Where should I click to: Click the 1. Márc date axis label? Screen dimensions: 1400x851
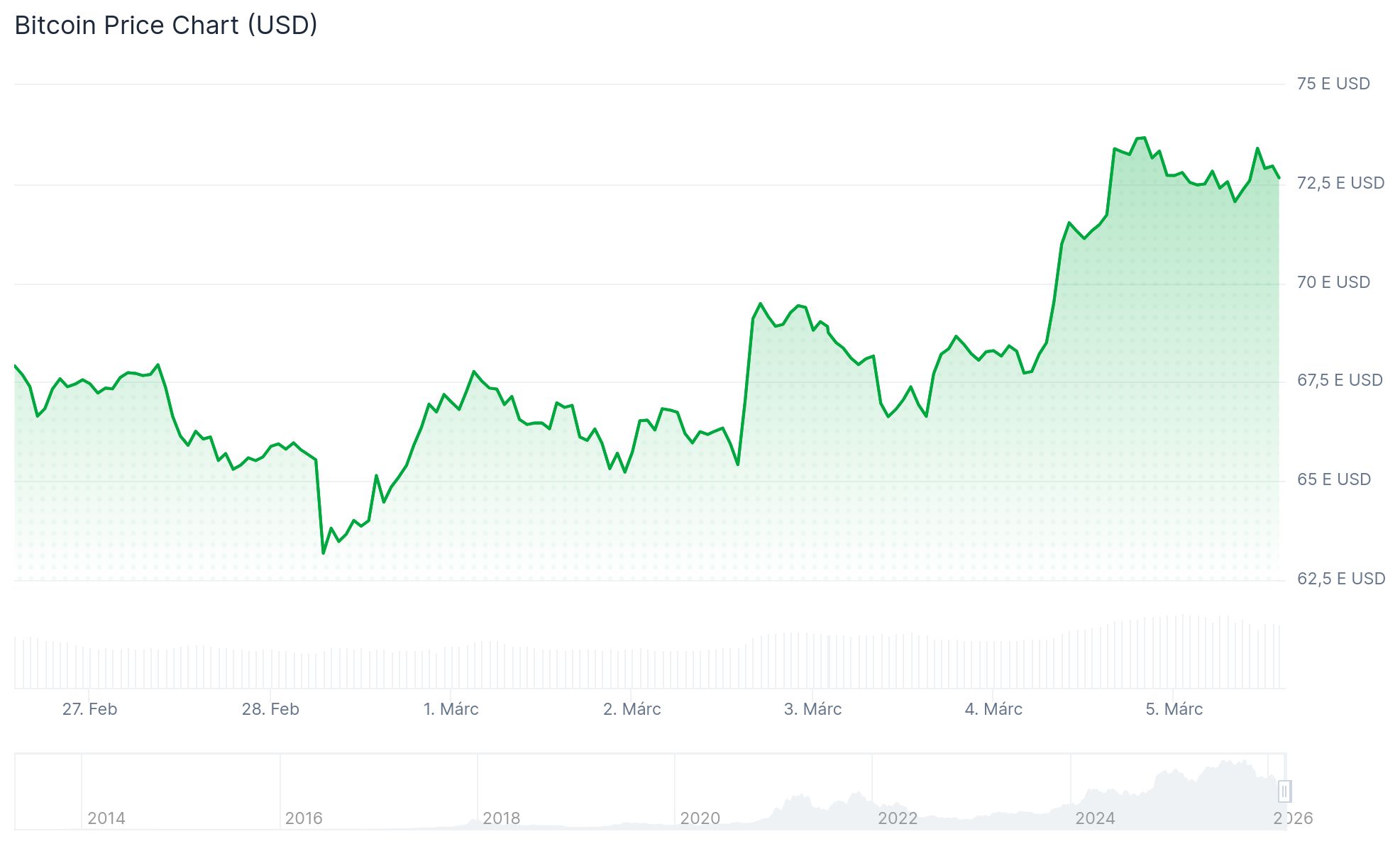click(x=451, y=709)
